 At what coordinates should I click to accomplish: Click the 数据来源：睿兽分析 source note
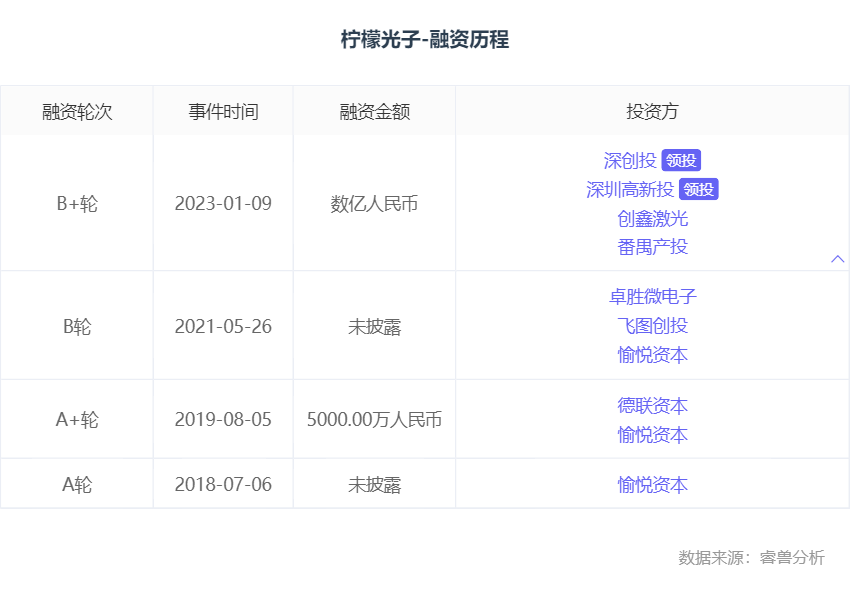751,558
